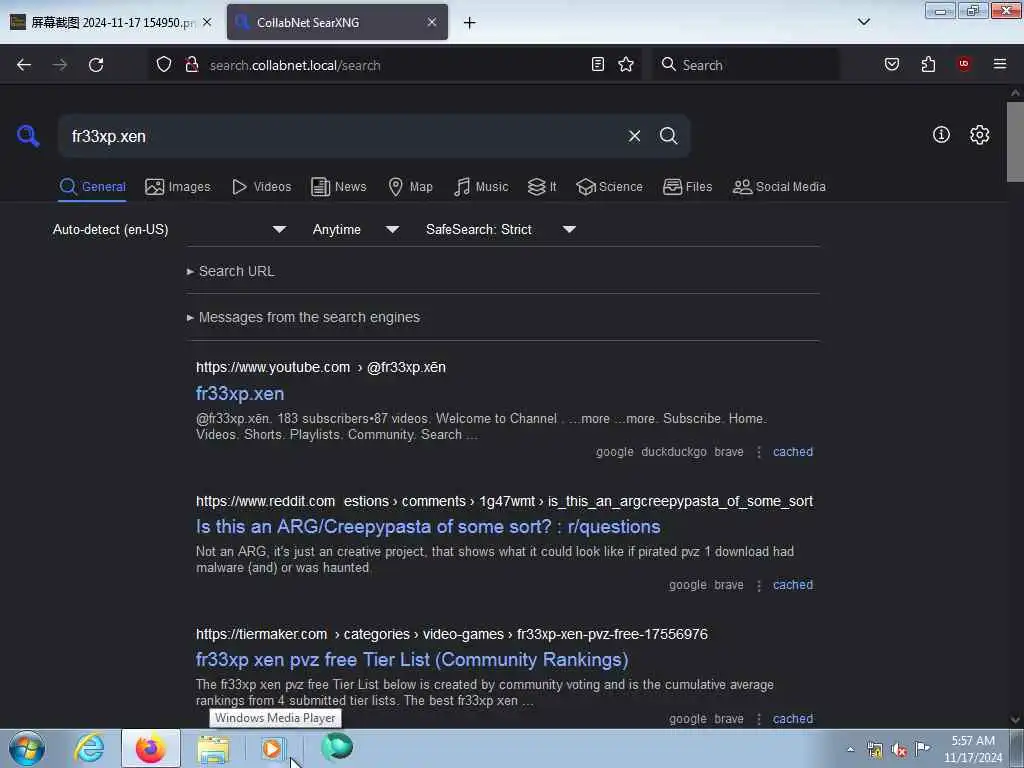Image resolution: width=1024 pixels, height=768 pixels.
Task: Open the tracking protection shield icon
Action: pos(164,64)
